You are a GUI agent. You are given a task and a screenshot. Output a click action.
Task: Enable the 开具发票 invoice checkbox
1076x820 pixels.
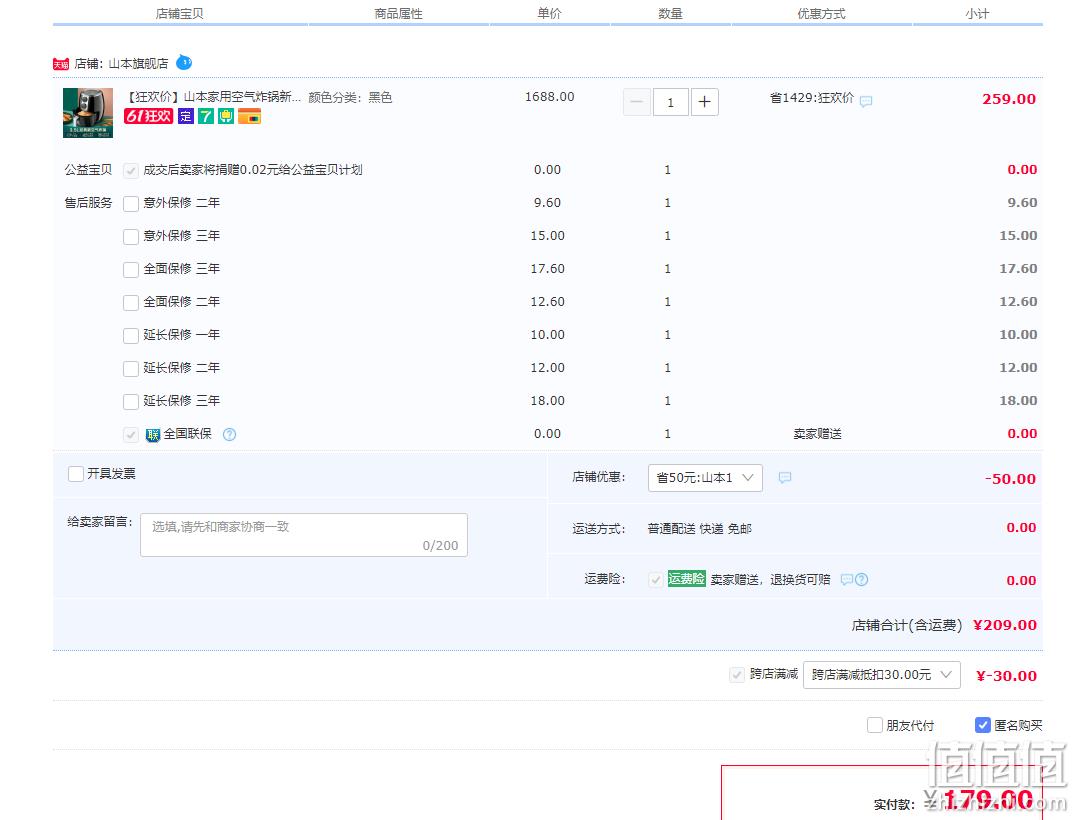[x=75, y=473]
